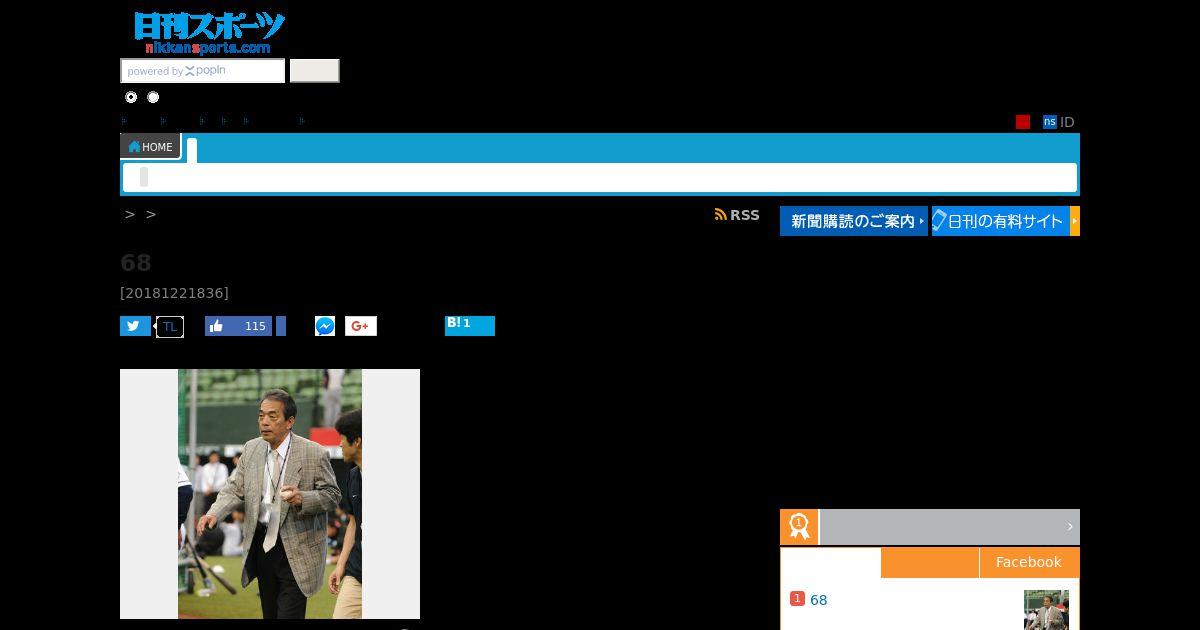Submit search with the blank gray button
The width and height of the screenshot is (1200, 630).
tap(314, 71)
